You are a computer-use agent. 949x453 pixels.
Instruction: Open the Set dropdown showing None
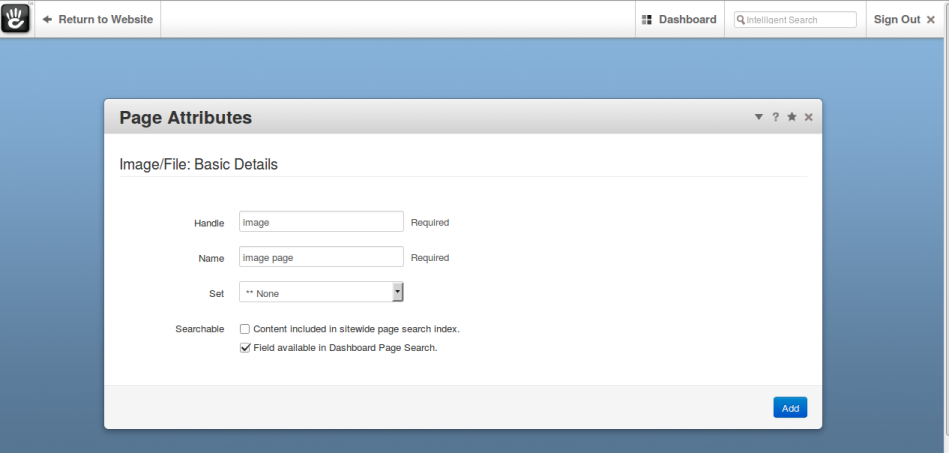(x=321, y=292)
